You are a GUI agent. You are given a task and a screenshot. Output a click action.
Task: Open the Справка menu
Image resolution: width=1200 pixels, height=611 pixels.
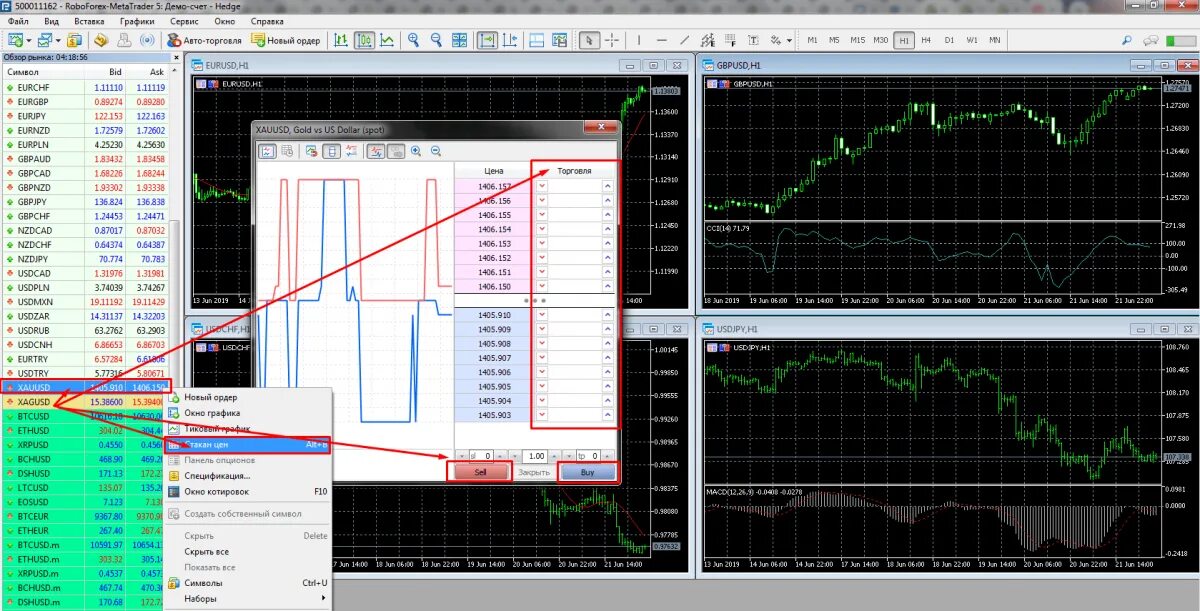point(267,20)
